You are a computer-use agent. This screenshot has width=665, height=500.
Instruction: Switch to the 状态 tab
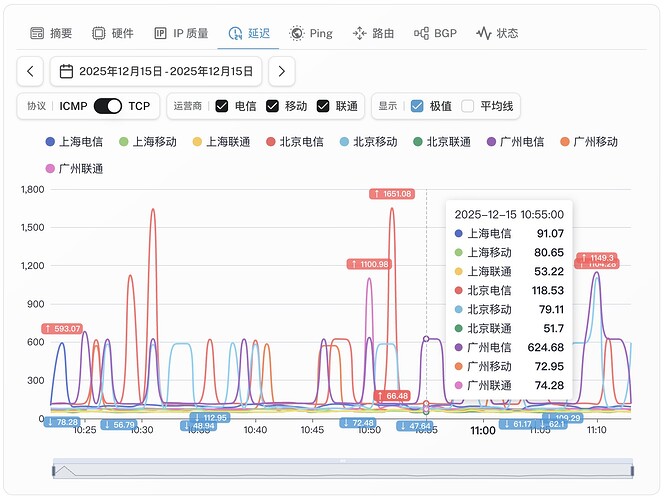coord(497,33)
